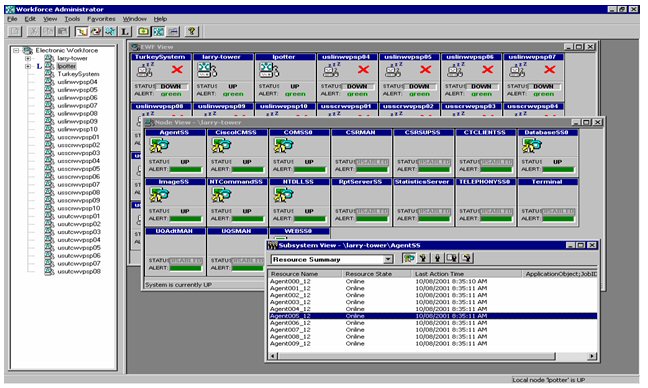Select usscrwvpsp05 in the tree
The width and height of the screenshot is (648, 388).
tap(79, 169)
